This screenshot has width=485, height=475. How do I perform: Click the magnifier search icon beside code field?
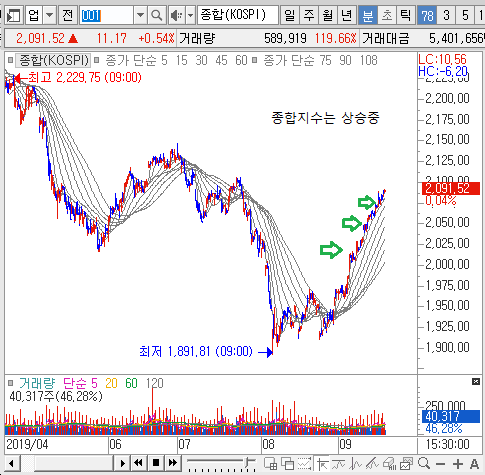156,15
